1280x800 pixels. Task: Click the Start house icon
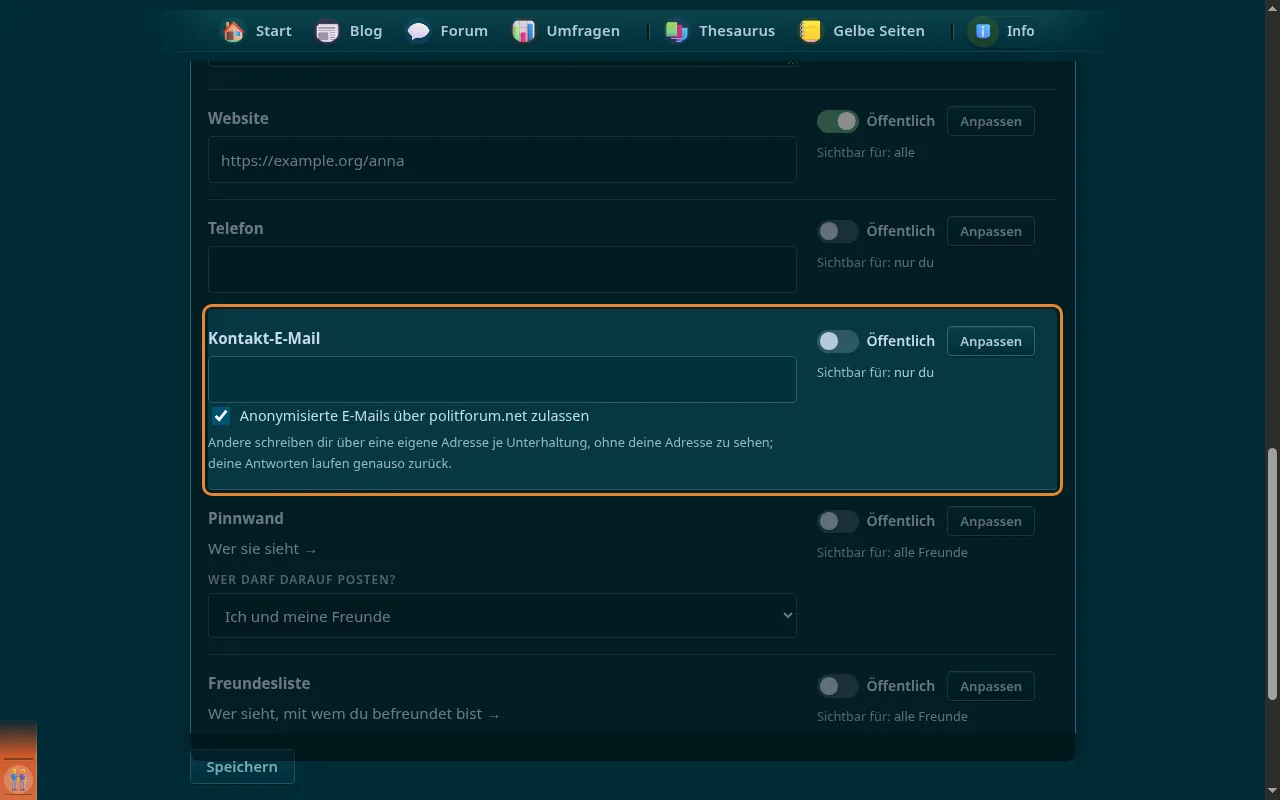tap(233, 31)
